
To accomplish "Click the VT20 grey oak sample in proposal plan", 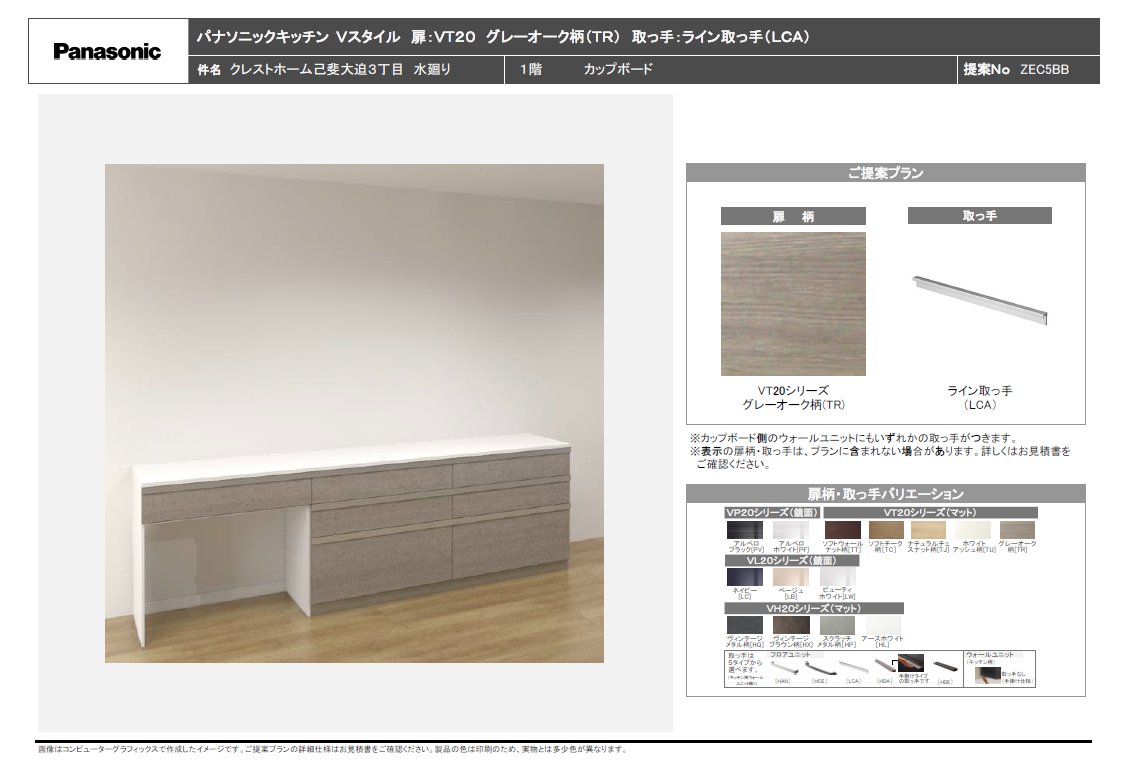I will click(x=793, y=304).
